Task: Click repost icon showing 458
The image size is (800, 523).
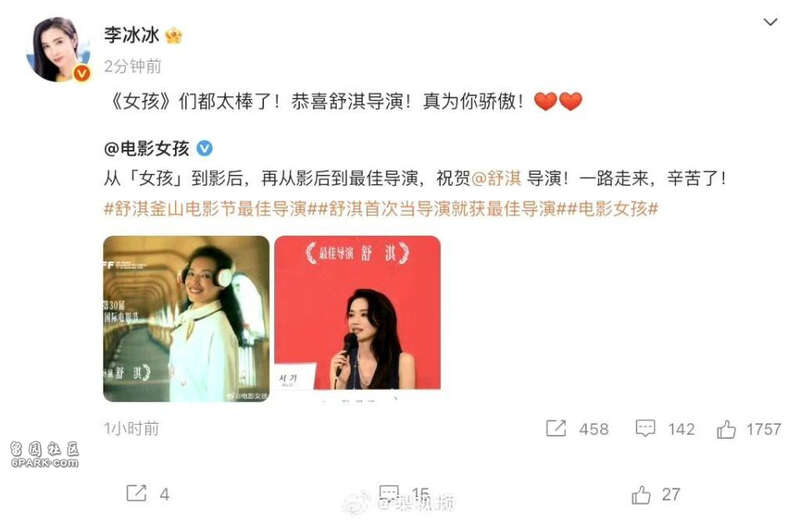Action: point(556,428)
